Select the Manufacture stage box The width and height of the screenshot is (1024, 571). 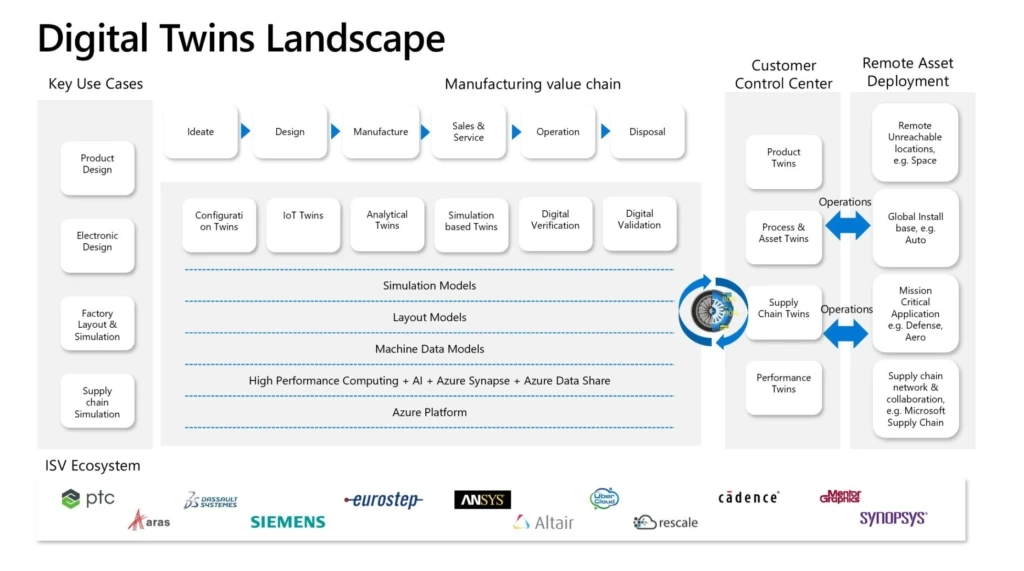(x=380, y=132)
